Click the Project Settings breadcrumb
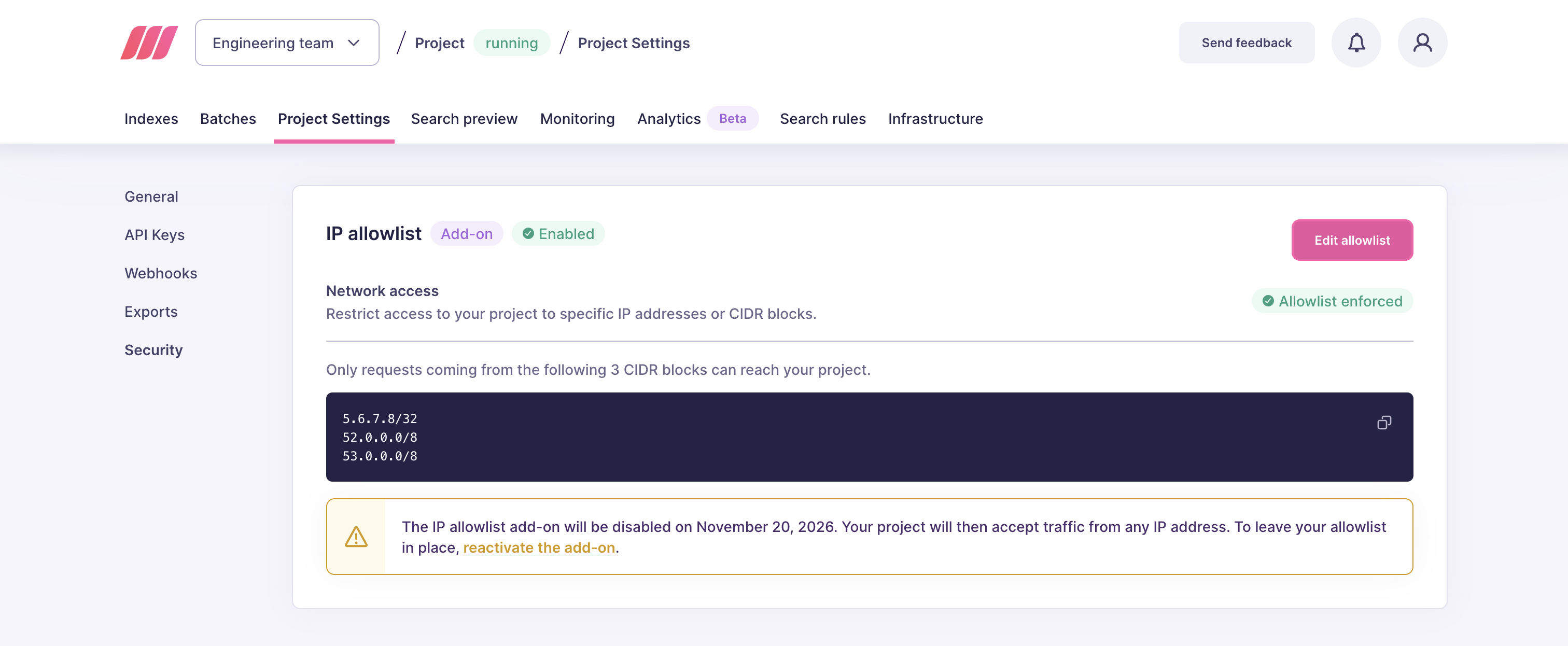This screenshot has height=646, width=1568. click(633, 43)
